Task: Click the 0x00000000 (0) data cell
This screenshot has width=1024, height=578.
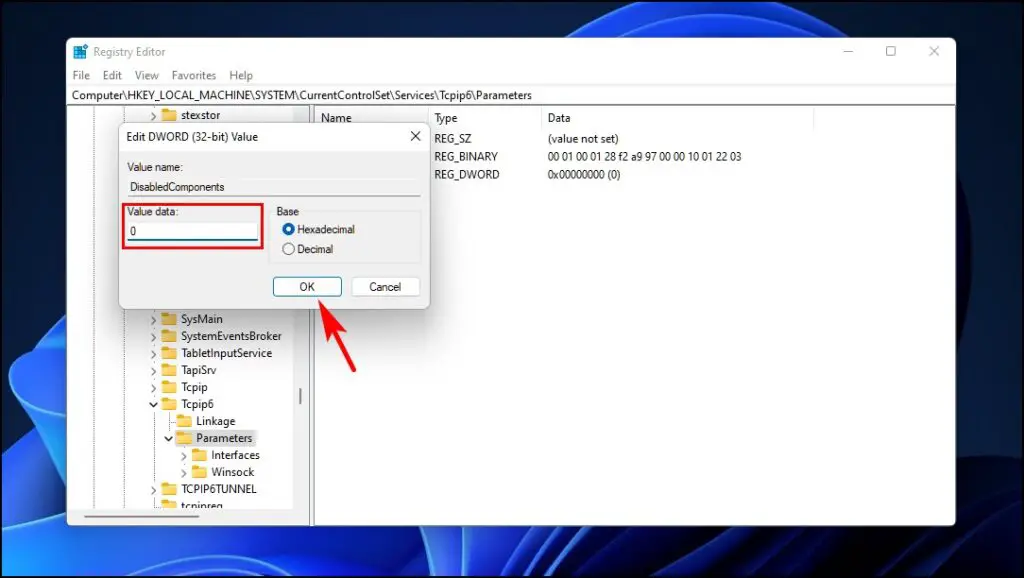Action: point(584,174)
